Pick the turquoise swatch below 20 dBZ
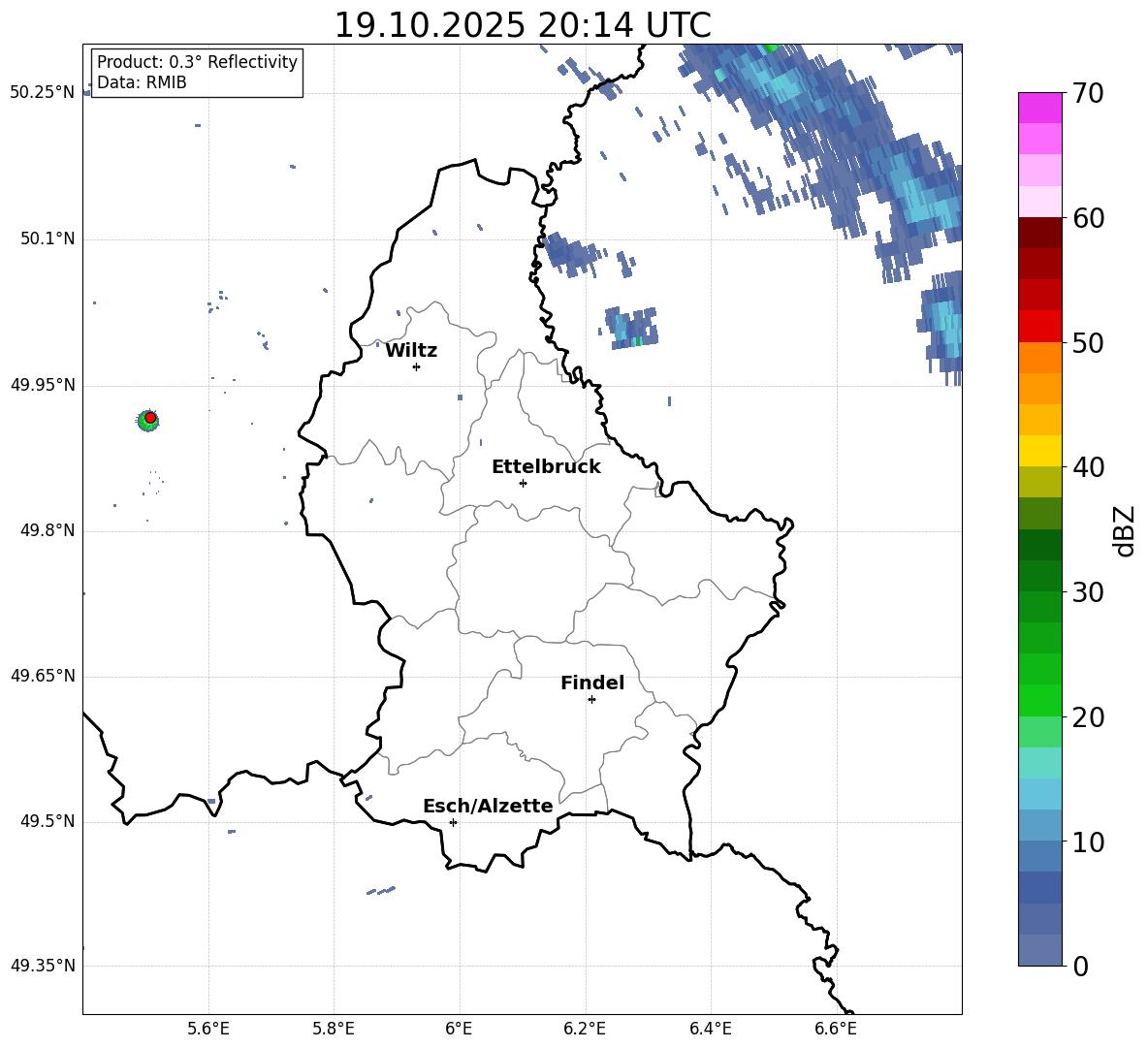Screen dimensions: 1148x1048 pyautogui.click(x=1039, y=763)
